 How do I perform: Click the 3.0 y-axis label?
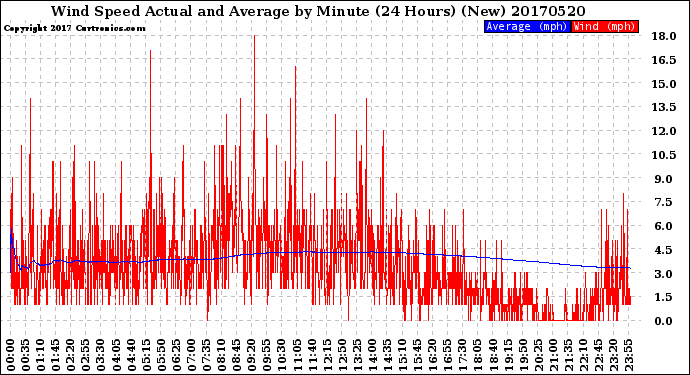(664, 274)
